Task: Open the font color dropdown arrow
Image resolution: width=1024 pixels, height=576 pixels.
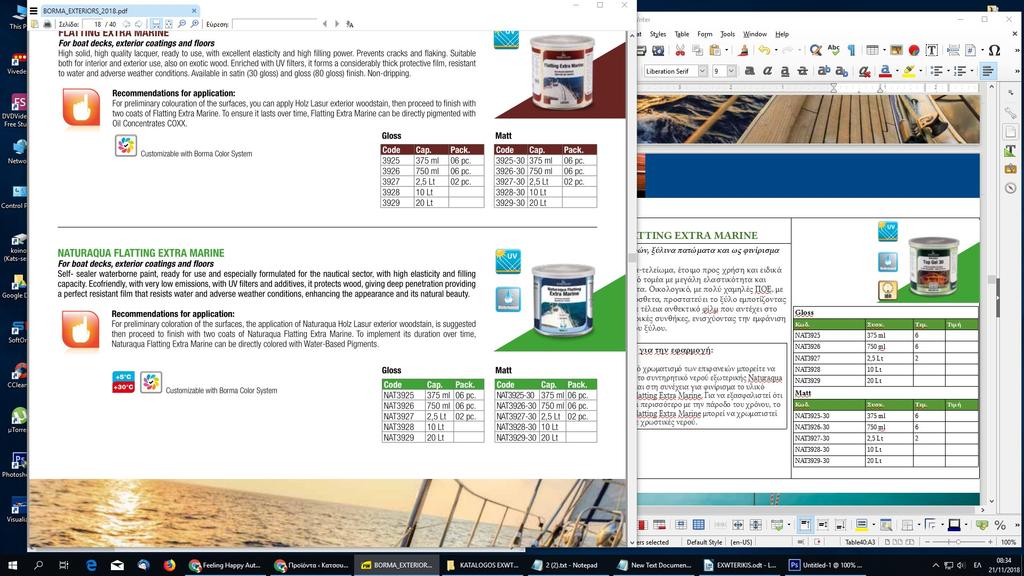Action: coord(896,71)
